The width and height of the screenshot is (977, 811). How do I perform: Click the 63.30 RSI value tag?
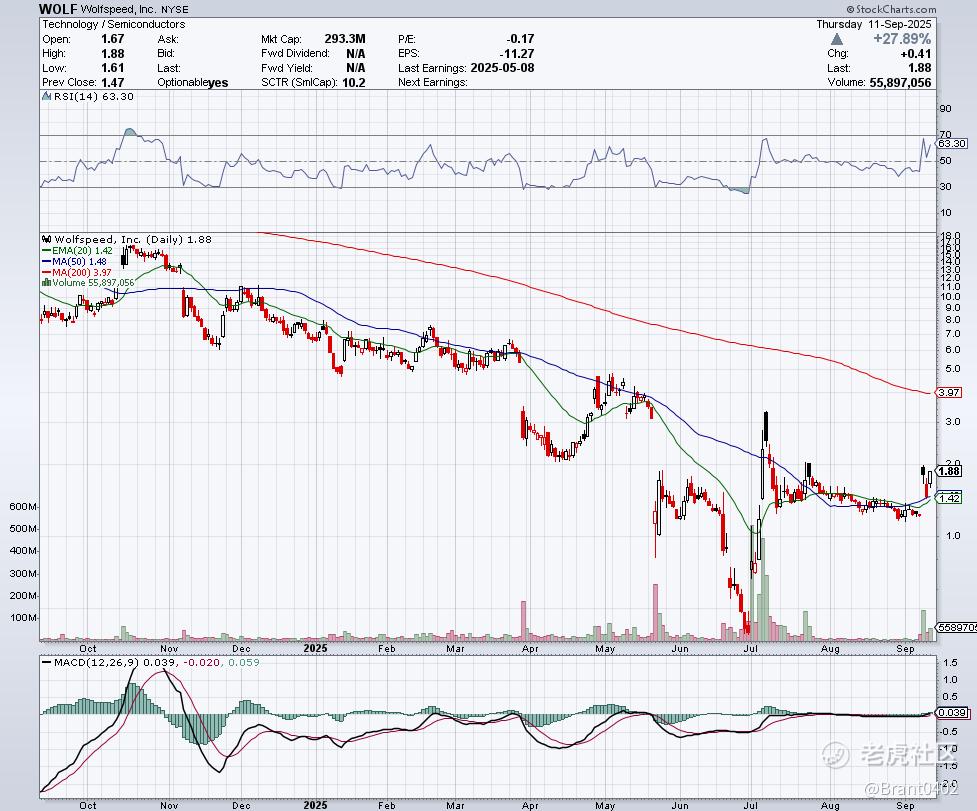[x=952, y=143]
